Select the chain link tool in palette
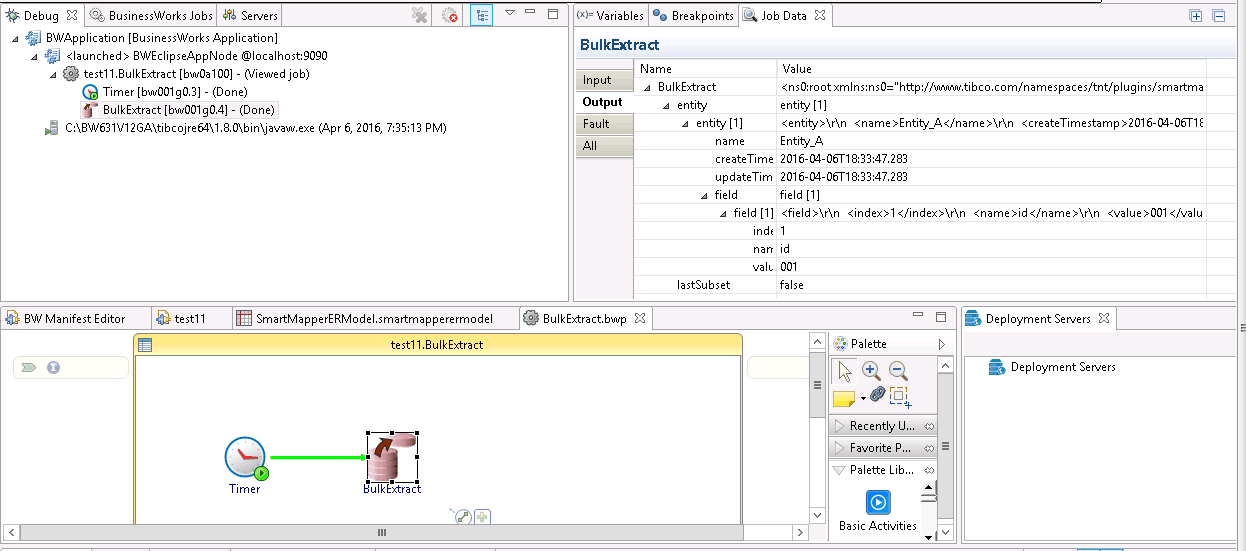Screen dimensions: 1246x551 click(877, 395)
